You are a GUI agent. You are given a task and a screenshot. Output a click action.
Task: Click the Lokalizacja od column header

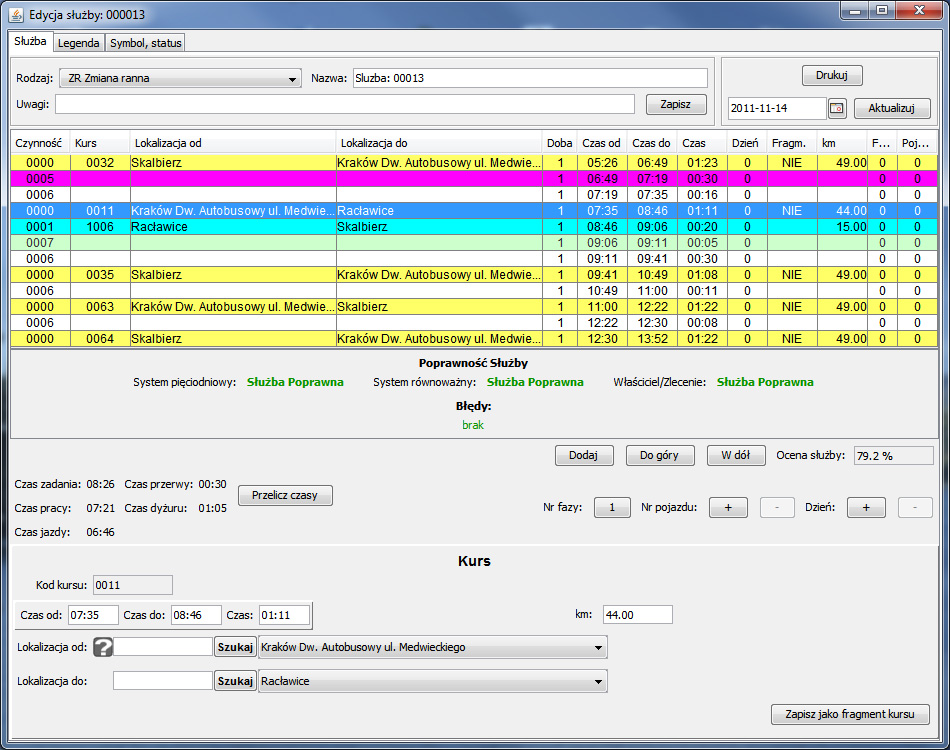pos(233,143)
